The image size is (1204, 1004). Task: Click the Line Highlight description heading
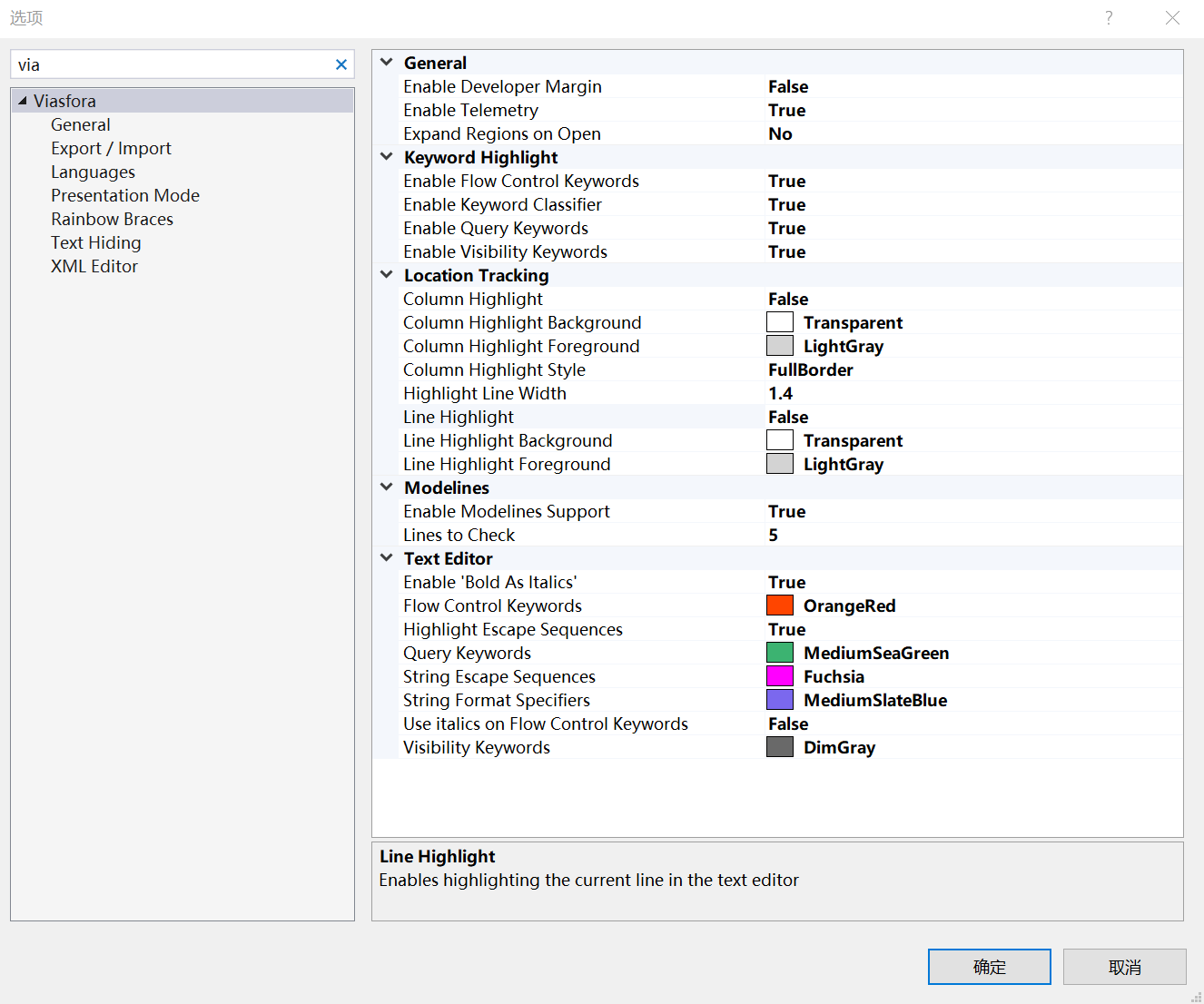pyautogui.click(x=438, y=856)
